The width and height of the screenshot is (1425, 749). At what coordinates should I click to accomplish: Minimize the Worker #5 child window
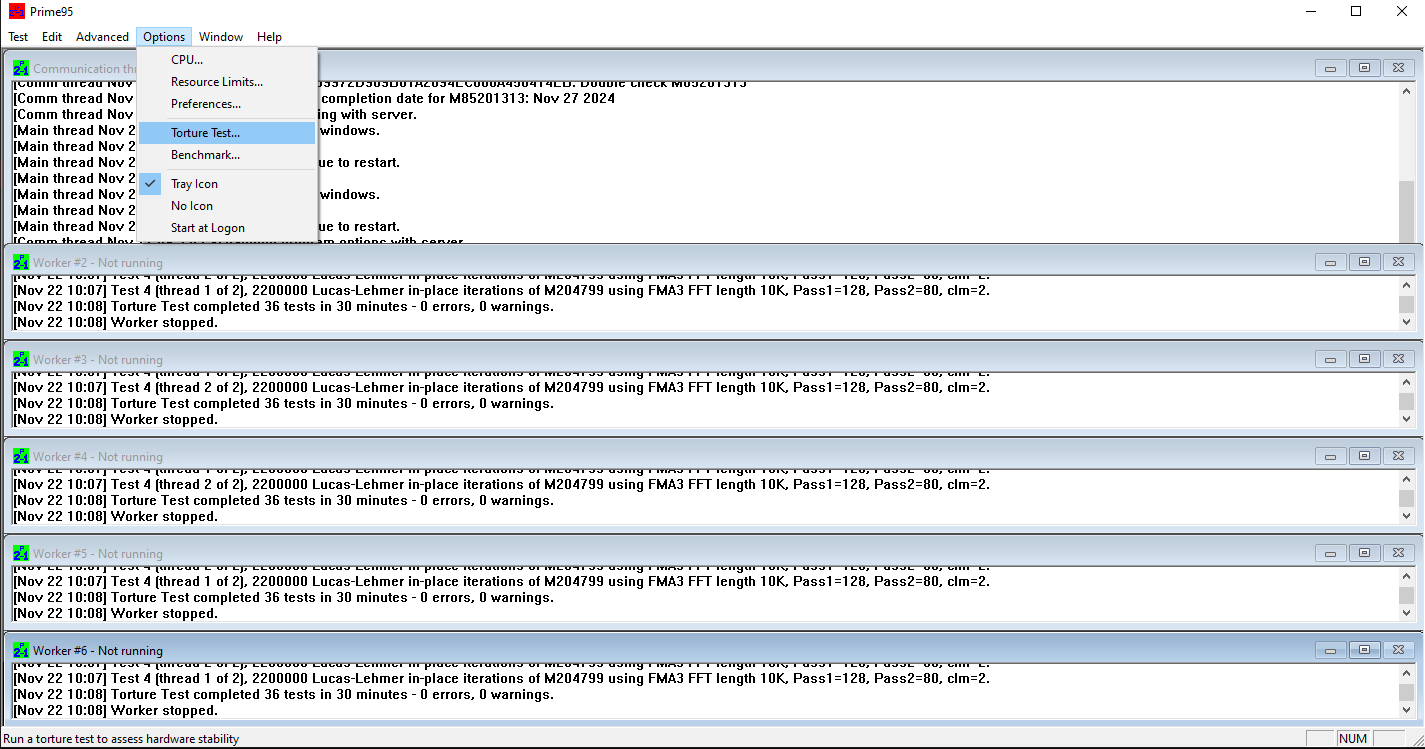pyautogui.click(x=1330, y=553)
